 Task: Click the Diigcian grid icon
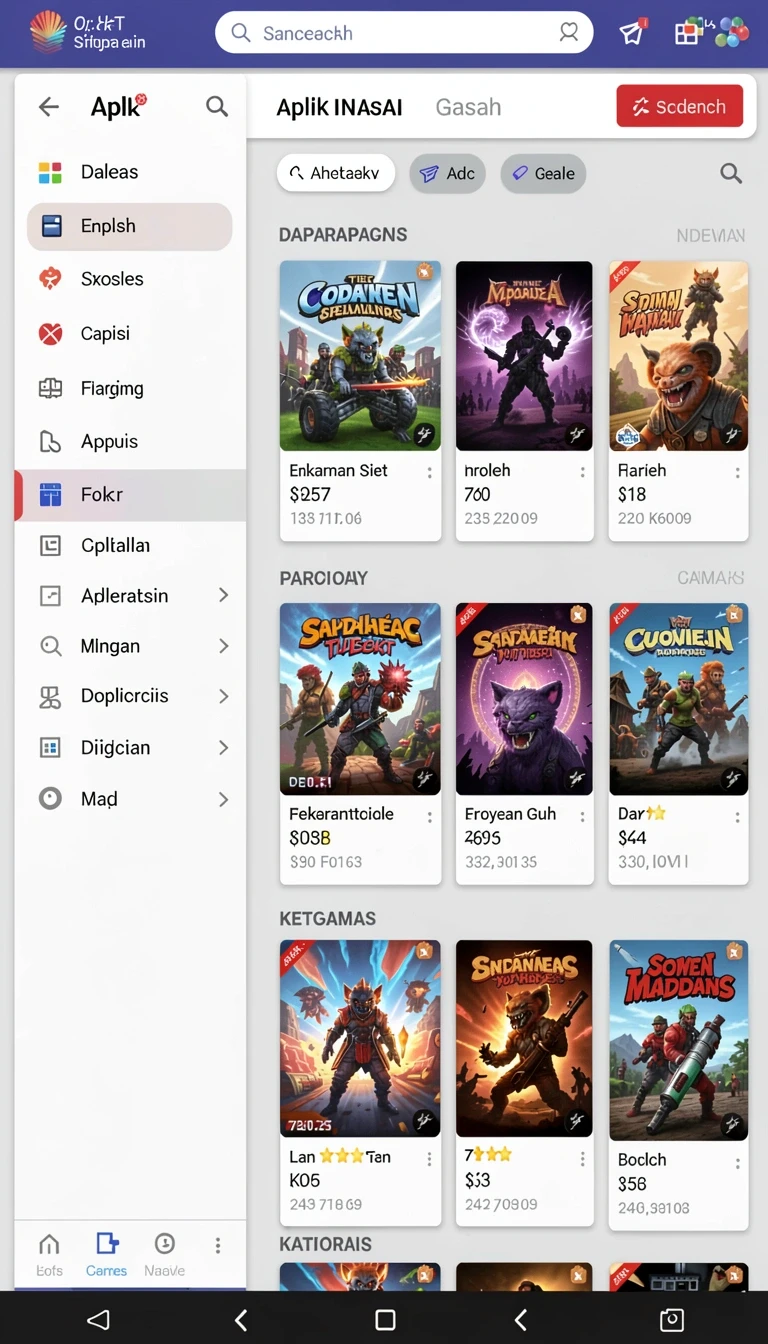[x=50, y=747]
